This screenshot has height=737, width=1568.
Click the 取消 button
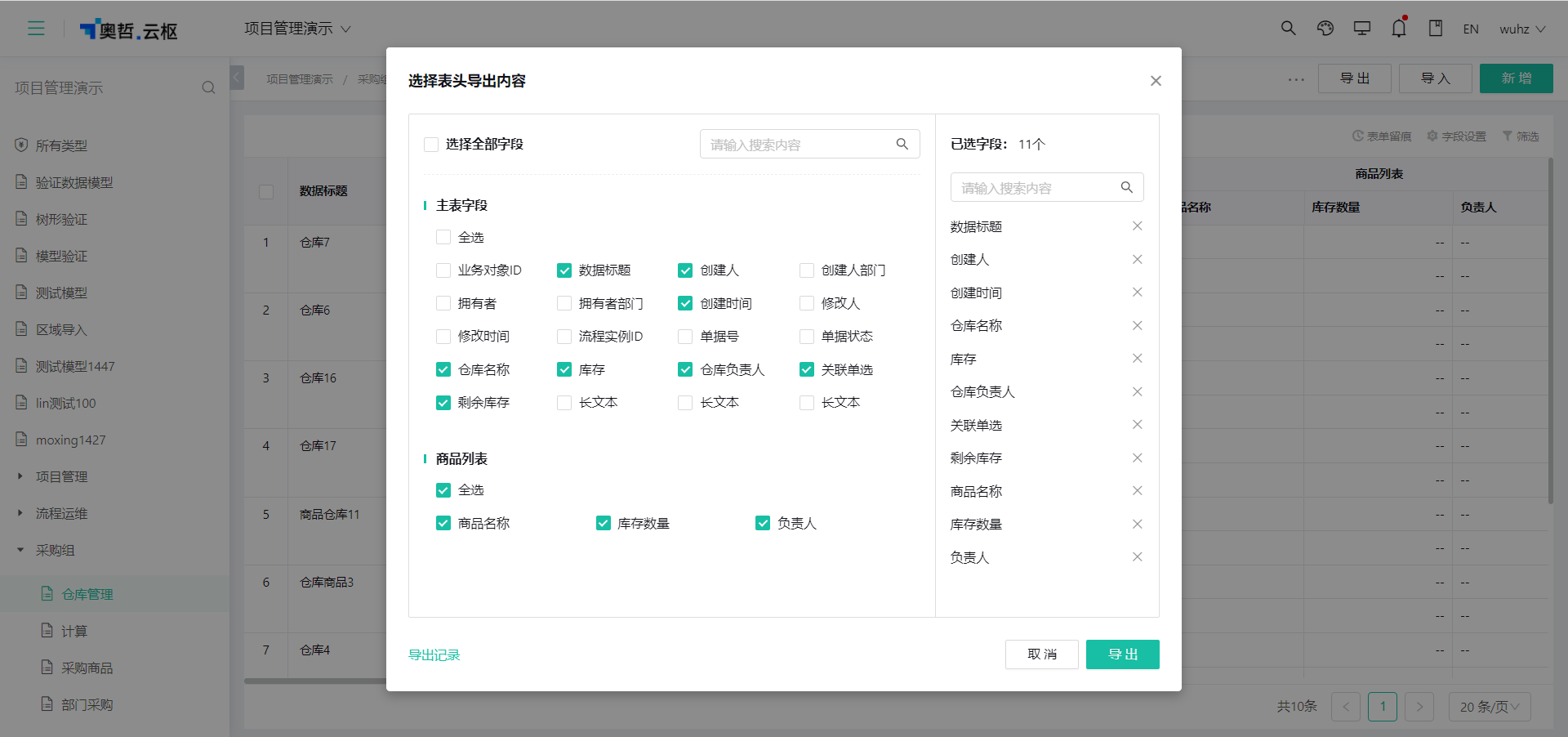[1041, 654]
